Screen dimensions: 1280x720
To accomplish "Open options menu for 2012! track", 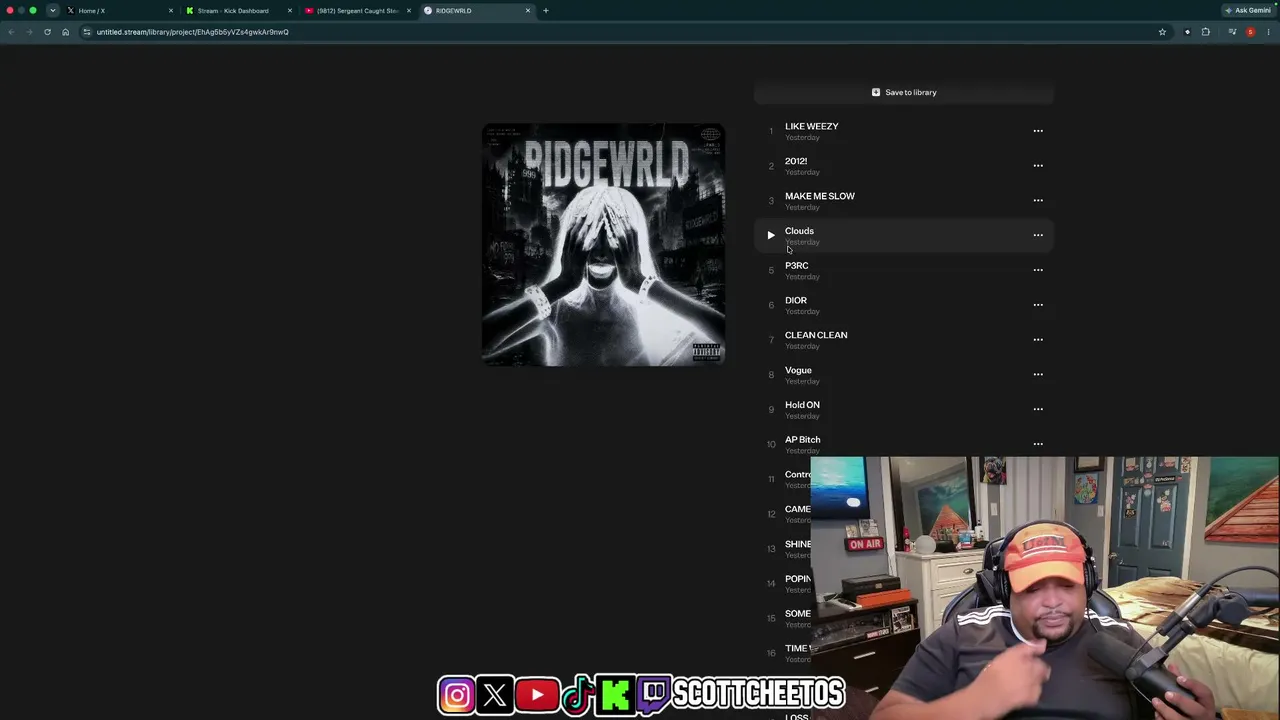I will click(1038, 166).
